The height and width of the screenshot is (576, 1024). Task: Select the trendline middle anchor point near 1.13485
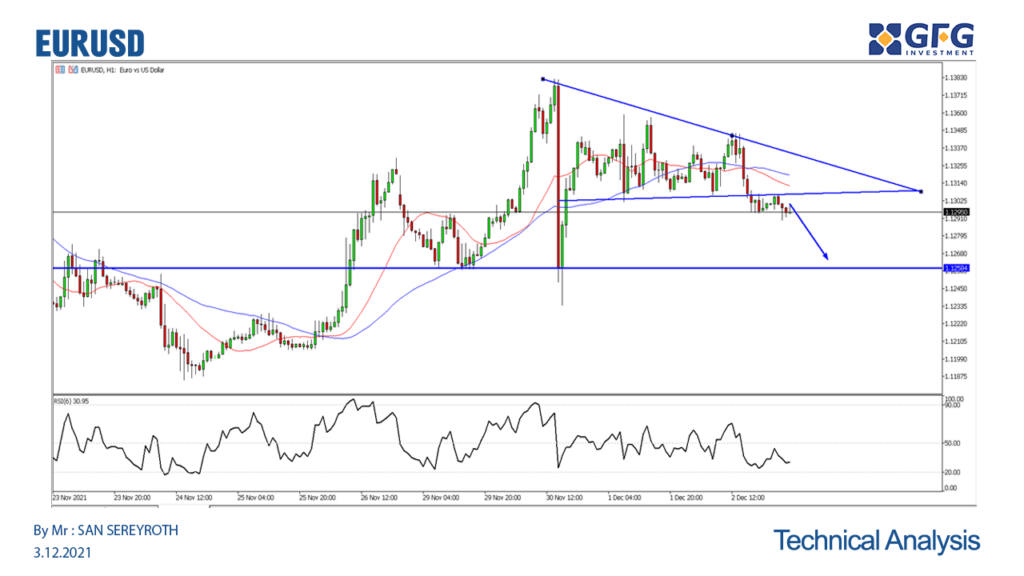[733, 135]
